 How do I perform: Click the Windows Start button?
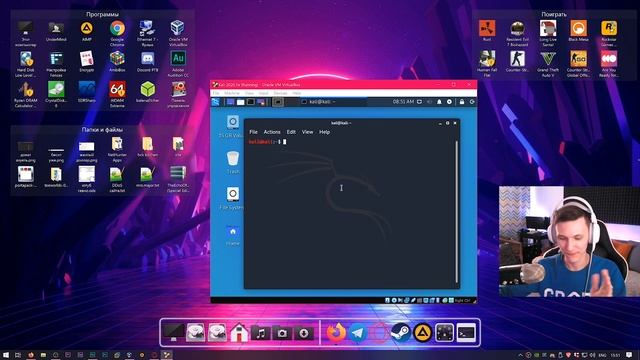(x=6, y=355)
